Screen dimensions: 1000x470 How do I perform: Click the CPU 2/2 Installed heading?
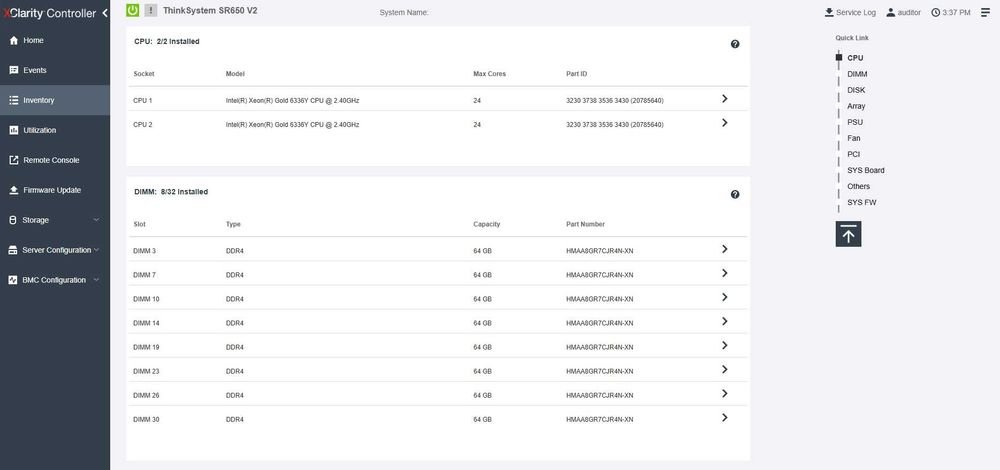(x=166, y=41)
